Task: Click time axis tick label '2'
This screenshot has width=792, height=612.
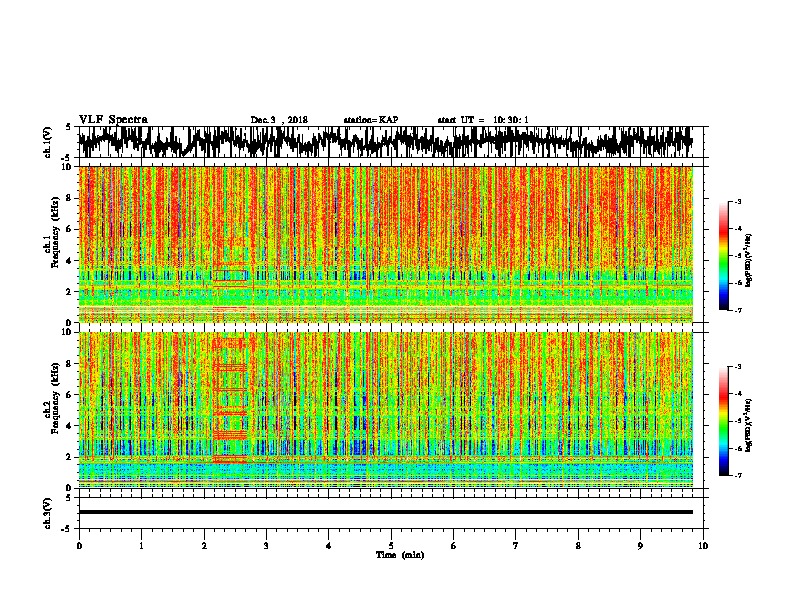Action: tap(204, 546)
